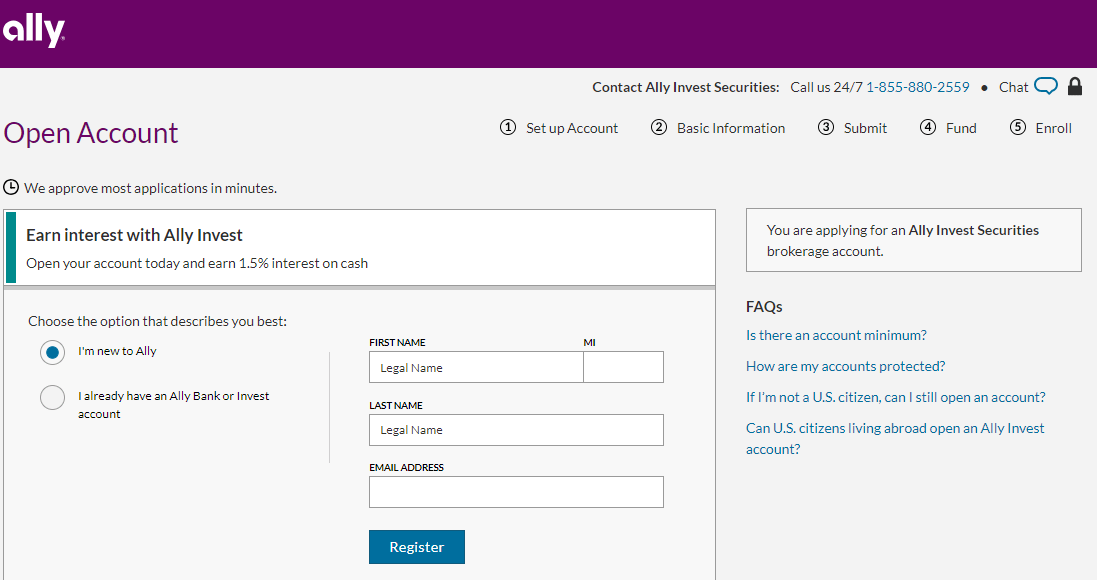The height and width of the screenshot is (580, 1097).
Task: Click the Register button
Action: [417, 547]
